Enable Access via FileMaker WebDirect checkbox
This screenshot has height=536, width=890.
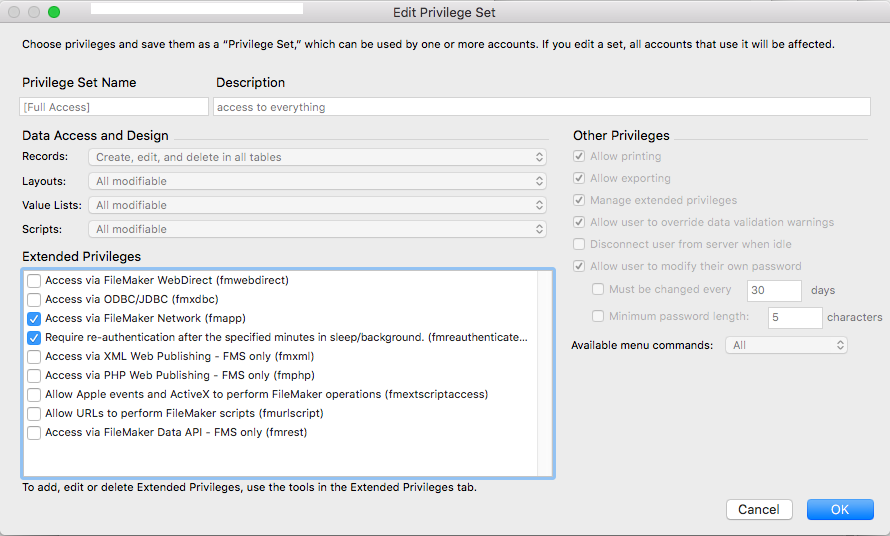pos(34,280)
